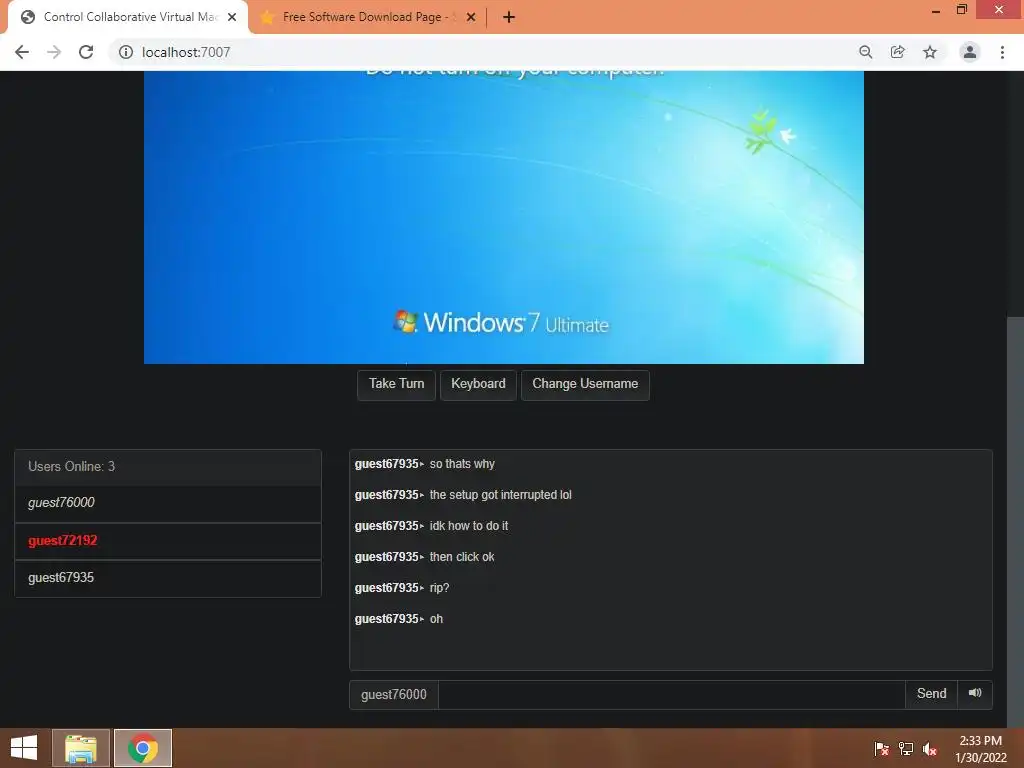Click Chrome icon in taskbar
Image resolution: width=1024 pixels, height=768 pixels.
(x=143, y=748)
